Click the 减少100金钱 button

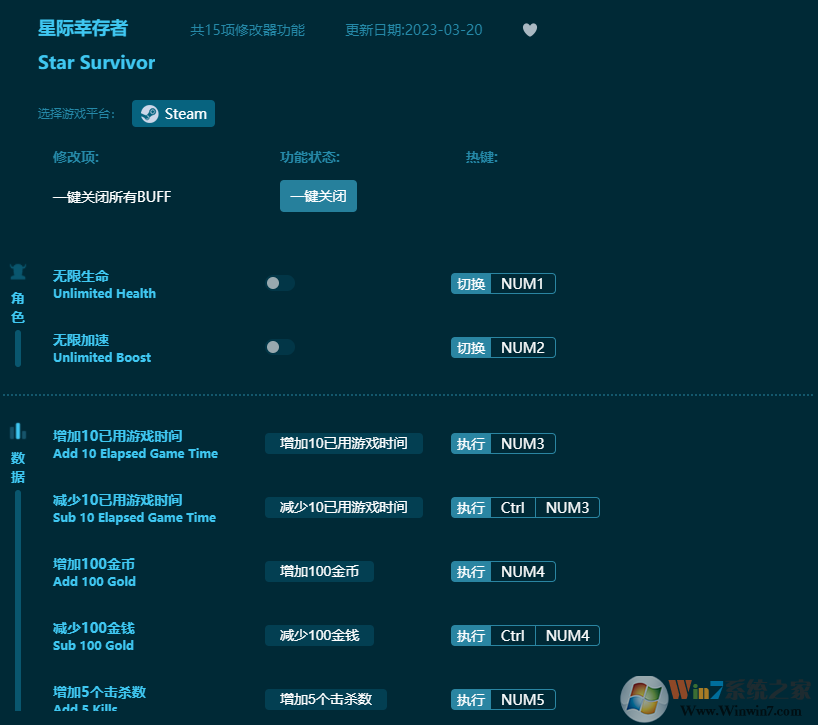click(x=319, y=635)
